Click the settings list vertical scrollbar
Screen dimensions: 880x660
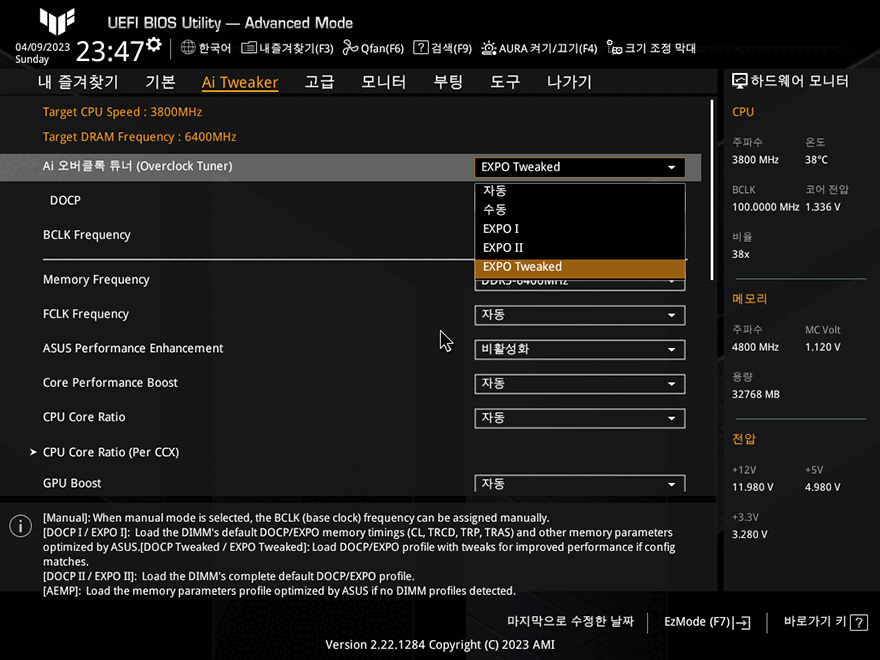712,190
